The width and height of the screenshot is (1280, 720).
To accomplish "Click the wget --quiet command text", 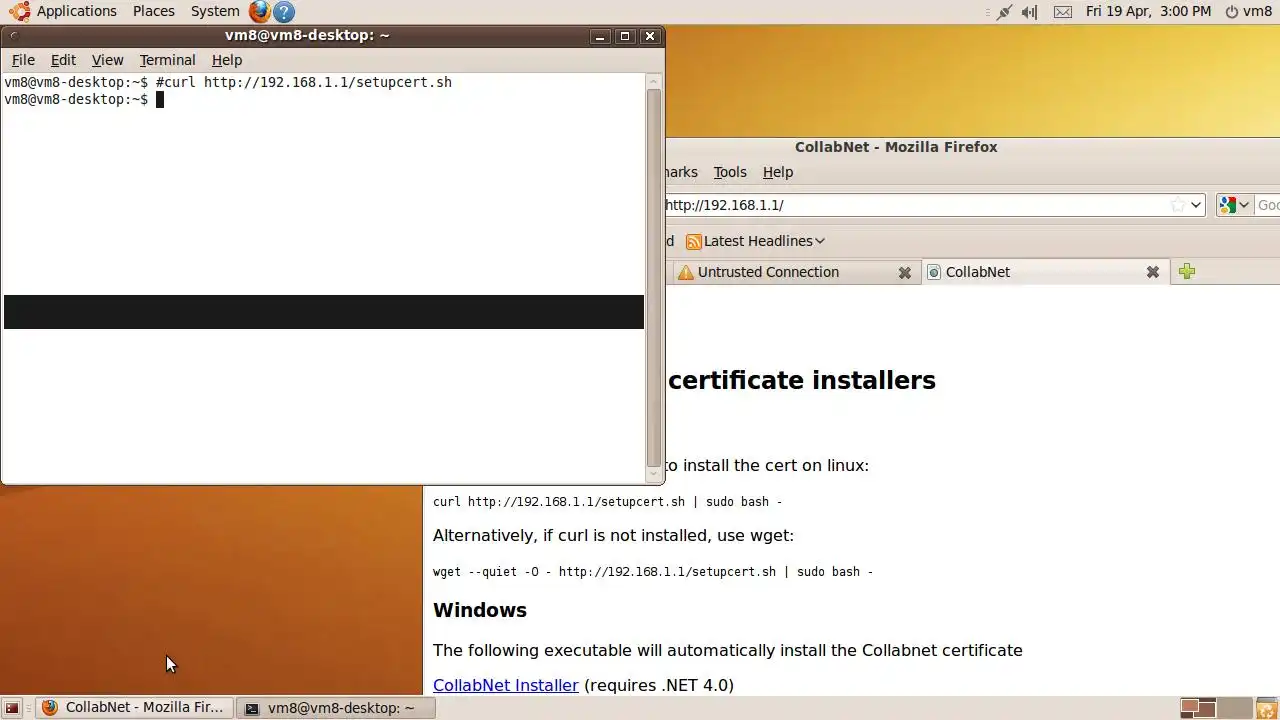I will pos(653,572).
